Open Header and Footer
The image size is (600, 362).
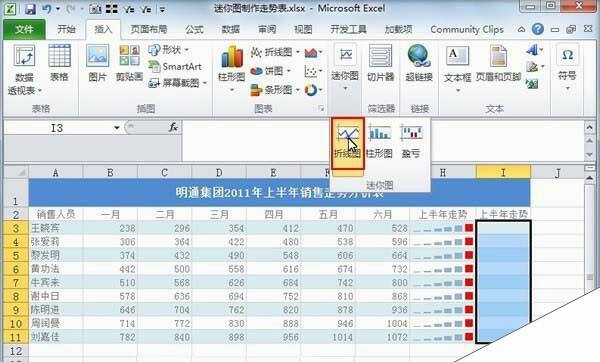498,64
